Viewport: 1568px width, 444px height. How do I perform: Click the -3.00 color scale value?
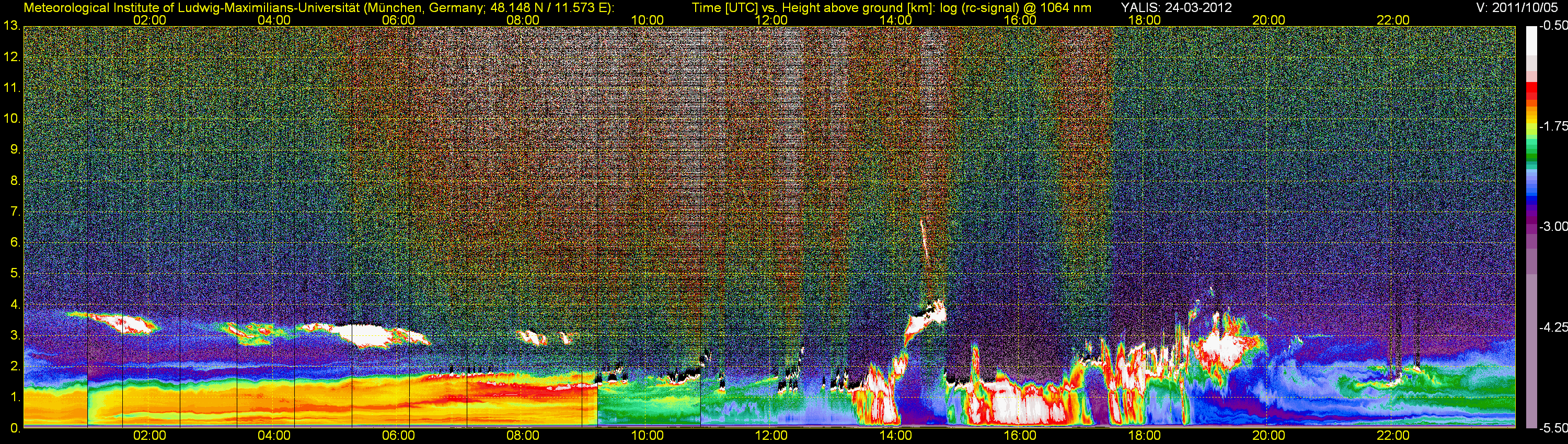tap(1553, 227)
